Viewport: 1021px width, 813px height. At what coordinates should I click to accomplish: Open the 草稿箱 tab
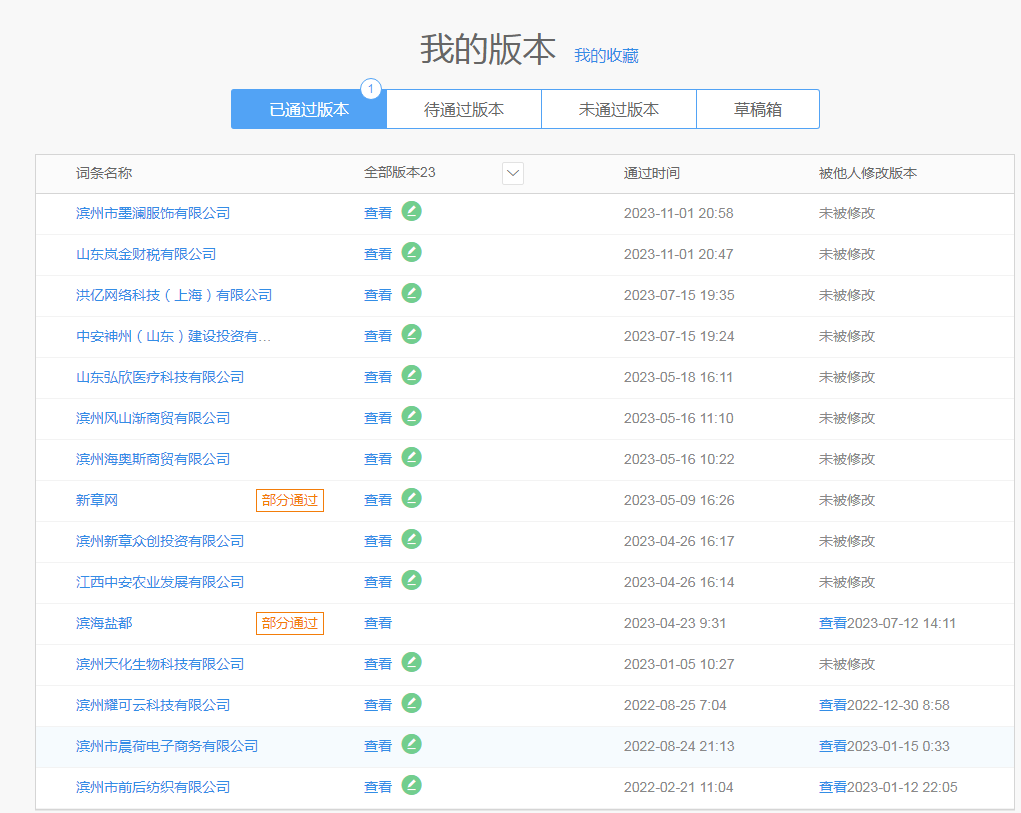pyautogui.click(x=758, y=109)
